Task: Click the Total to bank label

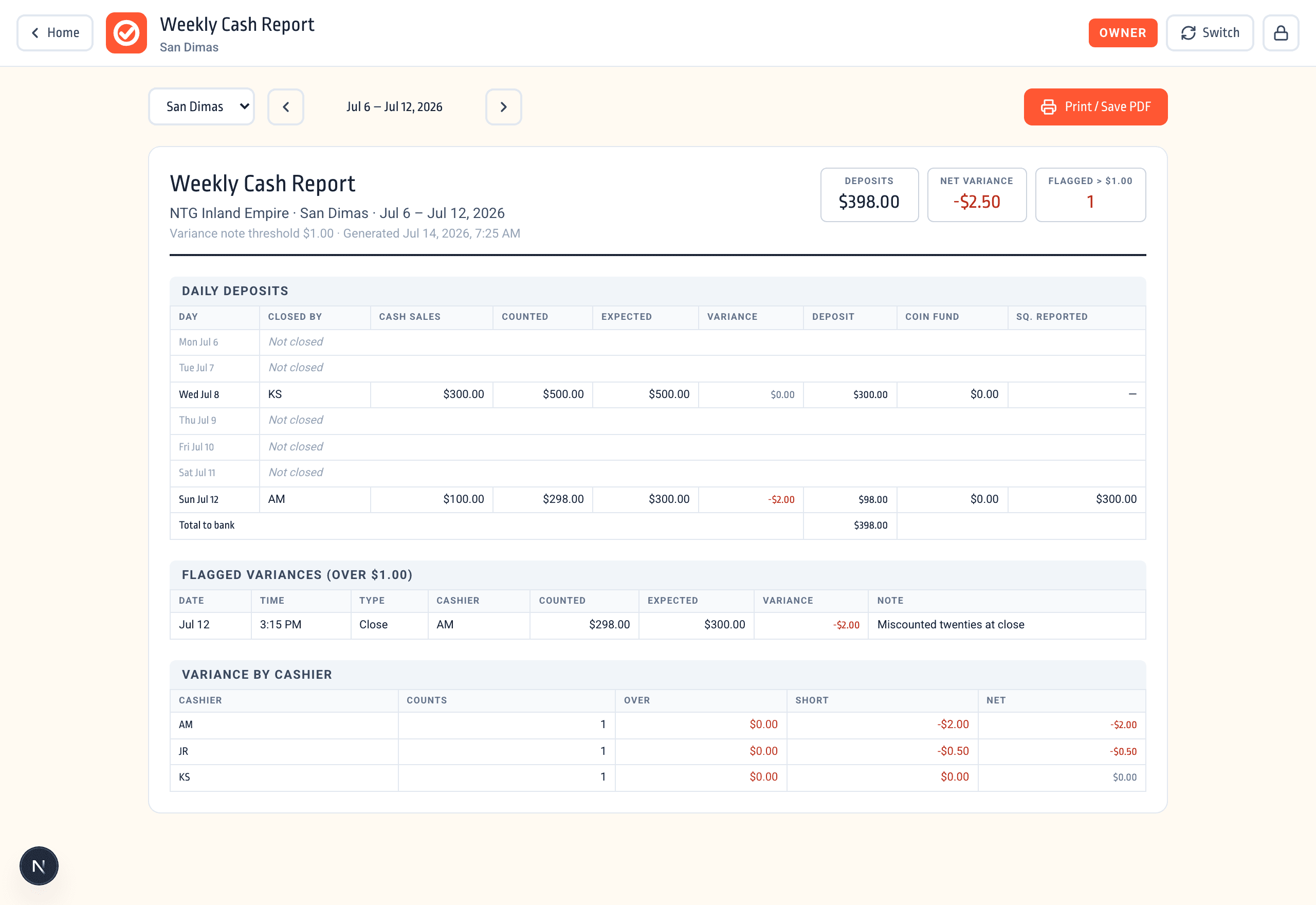Action: coord(206,526)
